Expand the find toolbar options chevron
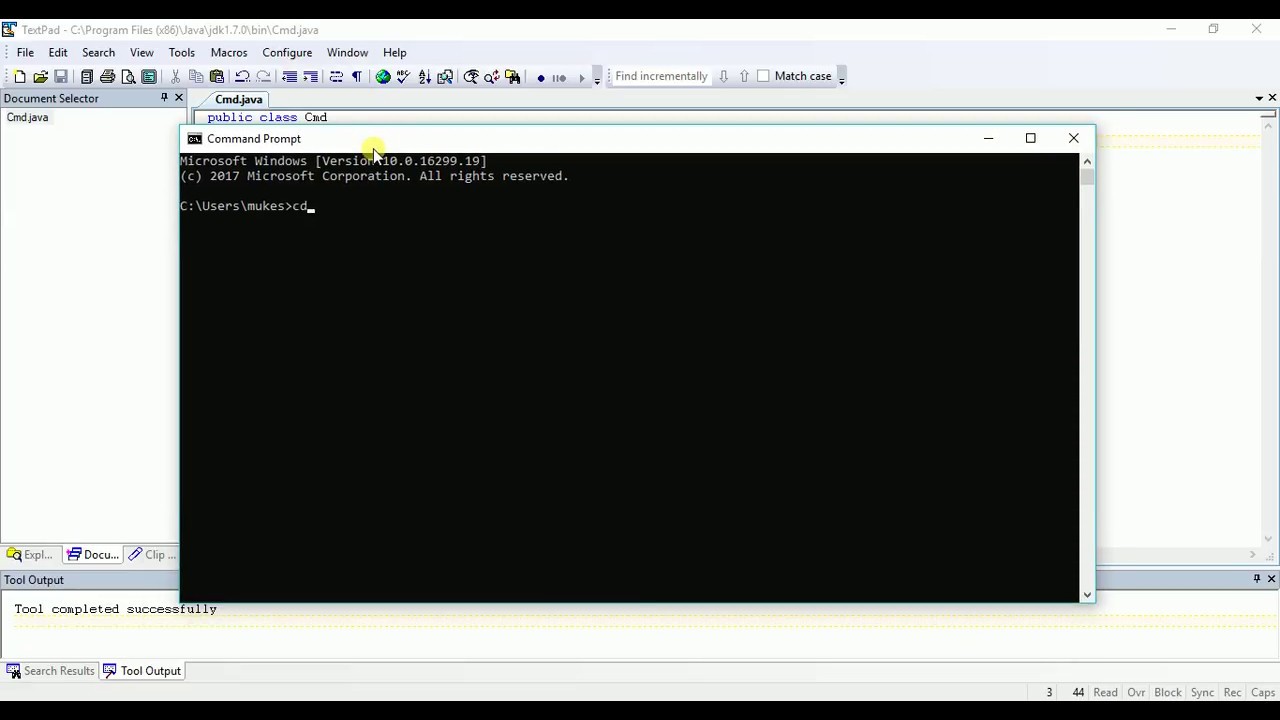The height and width of the screenshot is (720, 1280). (x=842, y=77)
